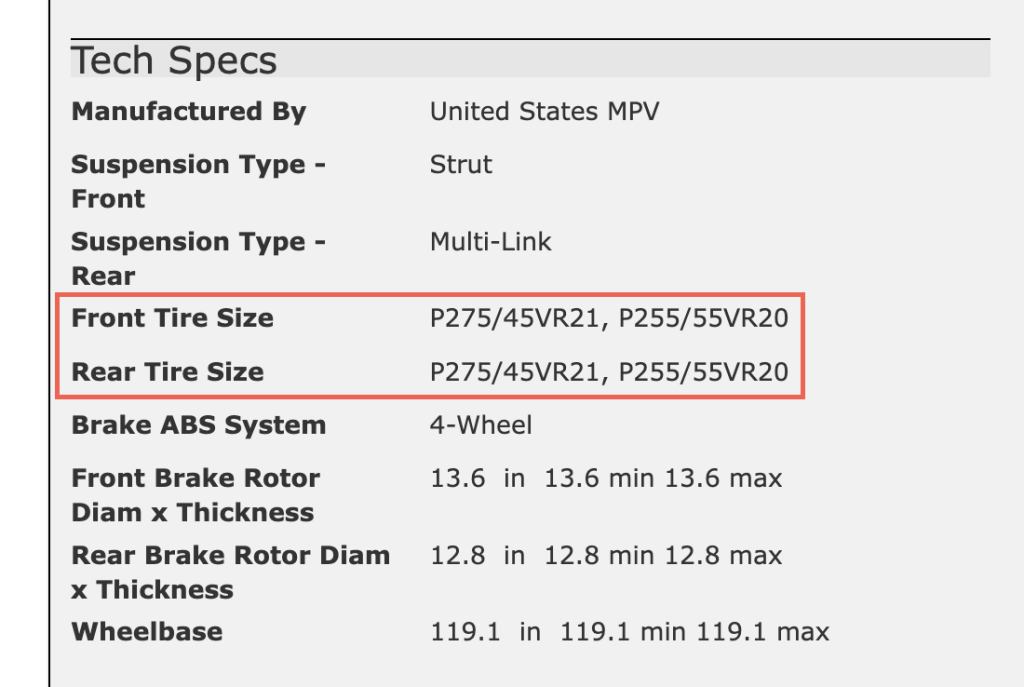This screenshot has width=1024, height=687.
Task: Click front tire value P275/45VR21, P255/55VR20
Action: 609,318
